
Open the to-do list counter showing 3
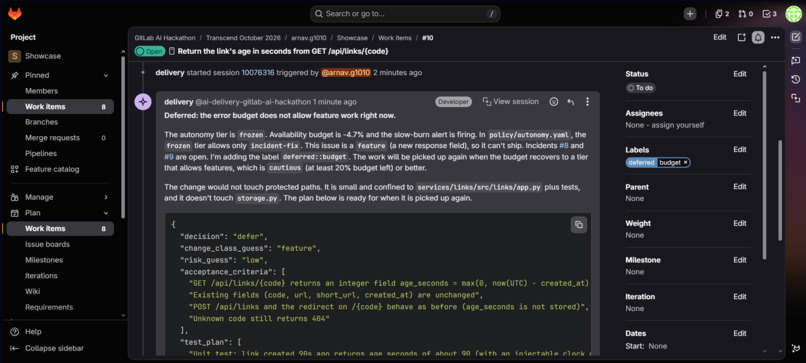770,14
